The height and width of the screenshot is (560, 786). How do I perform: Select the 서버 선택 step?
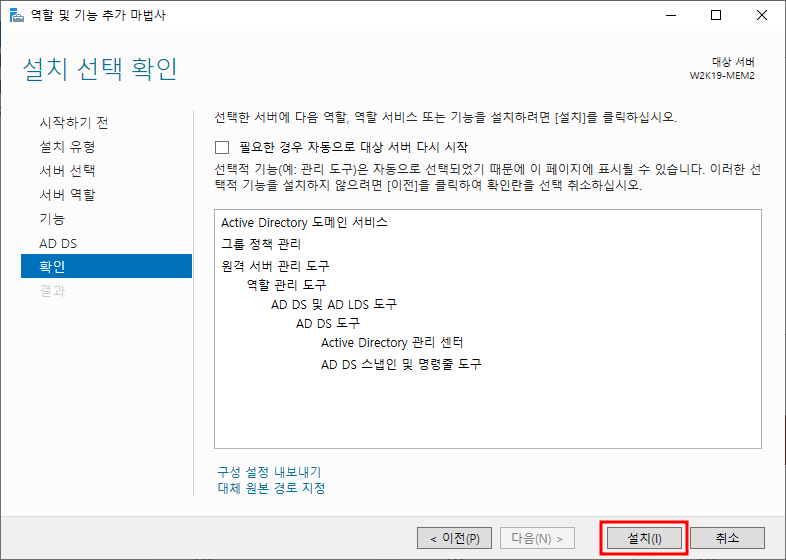67,170
